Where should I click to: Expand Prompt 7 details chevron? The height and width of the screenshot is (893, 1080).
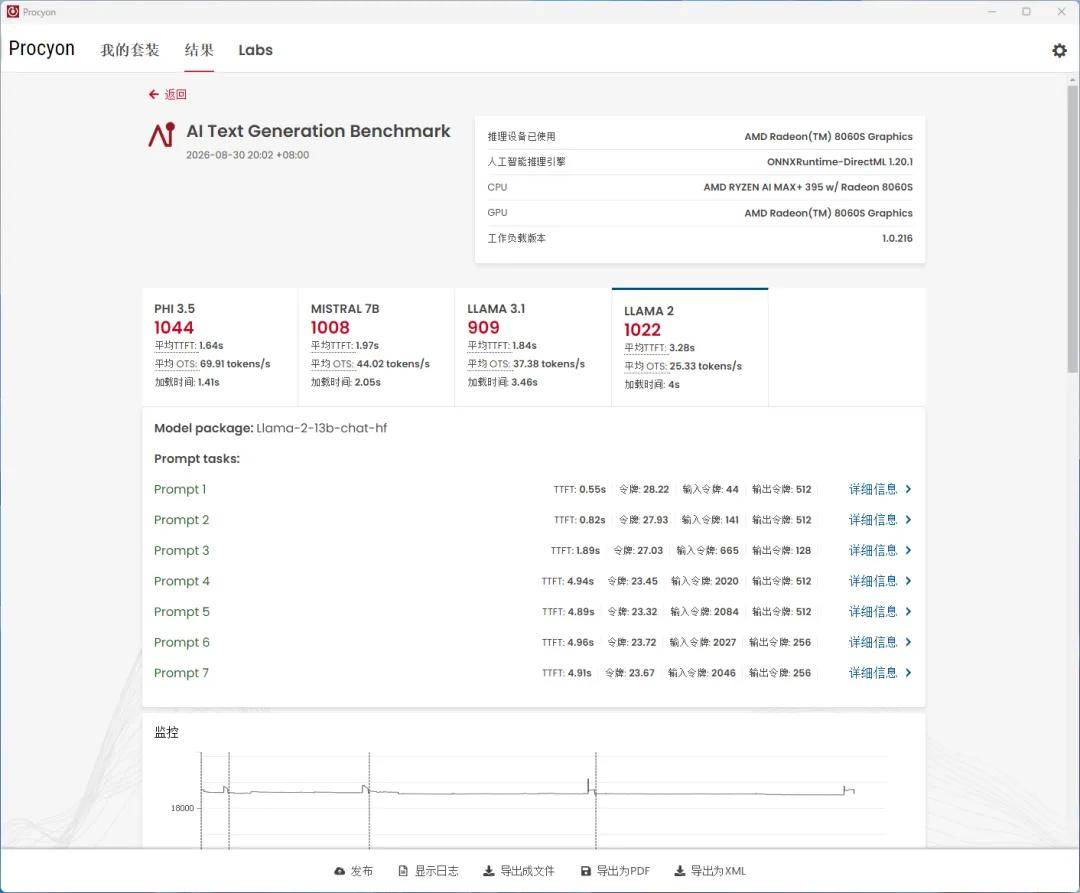click(x=908, y=673)
